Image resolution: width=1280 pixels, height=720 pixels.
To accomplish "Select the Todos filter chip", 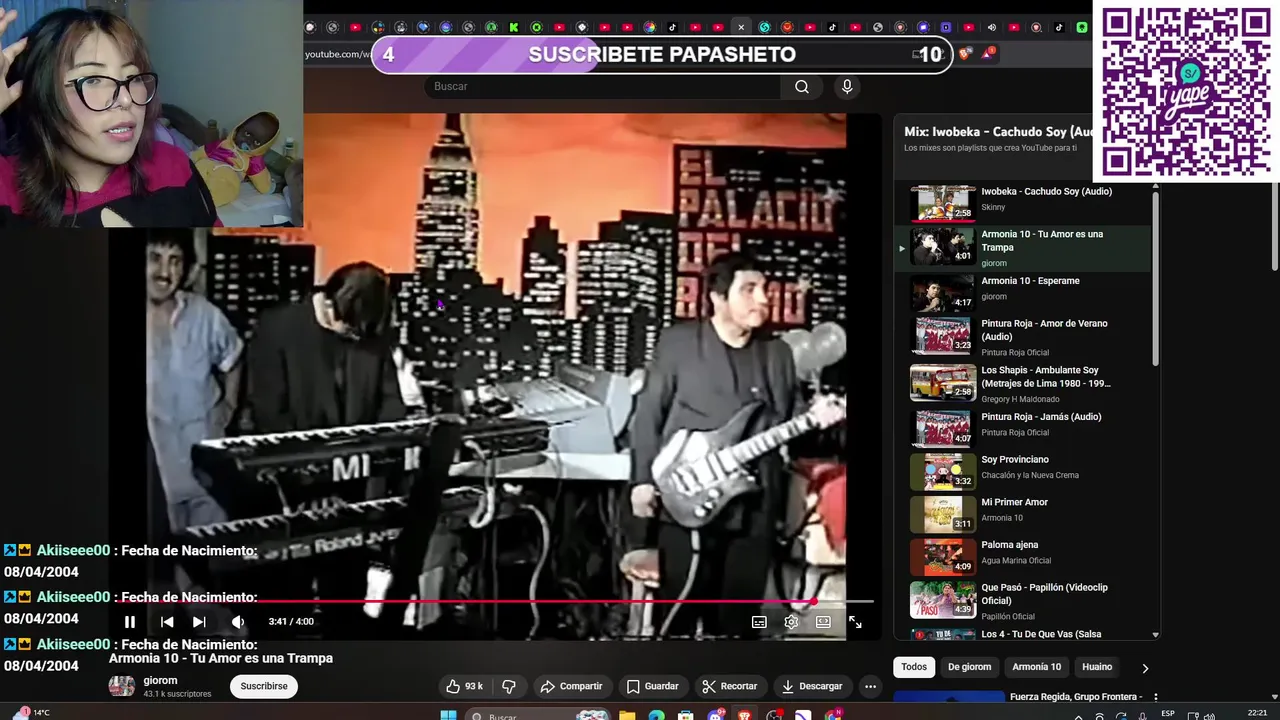I will coord(914,667).
